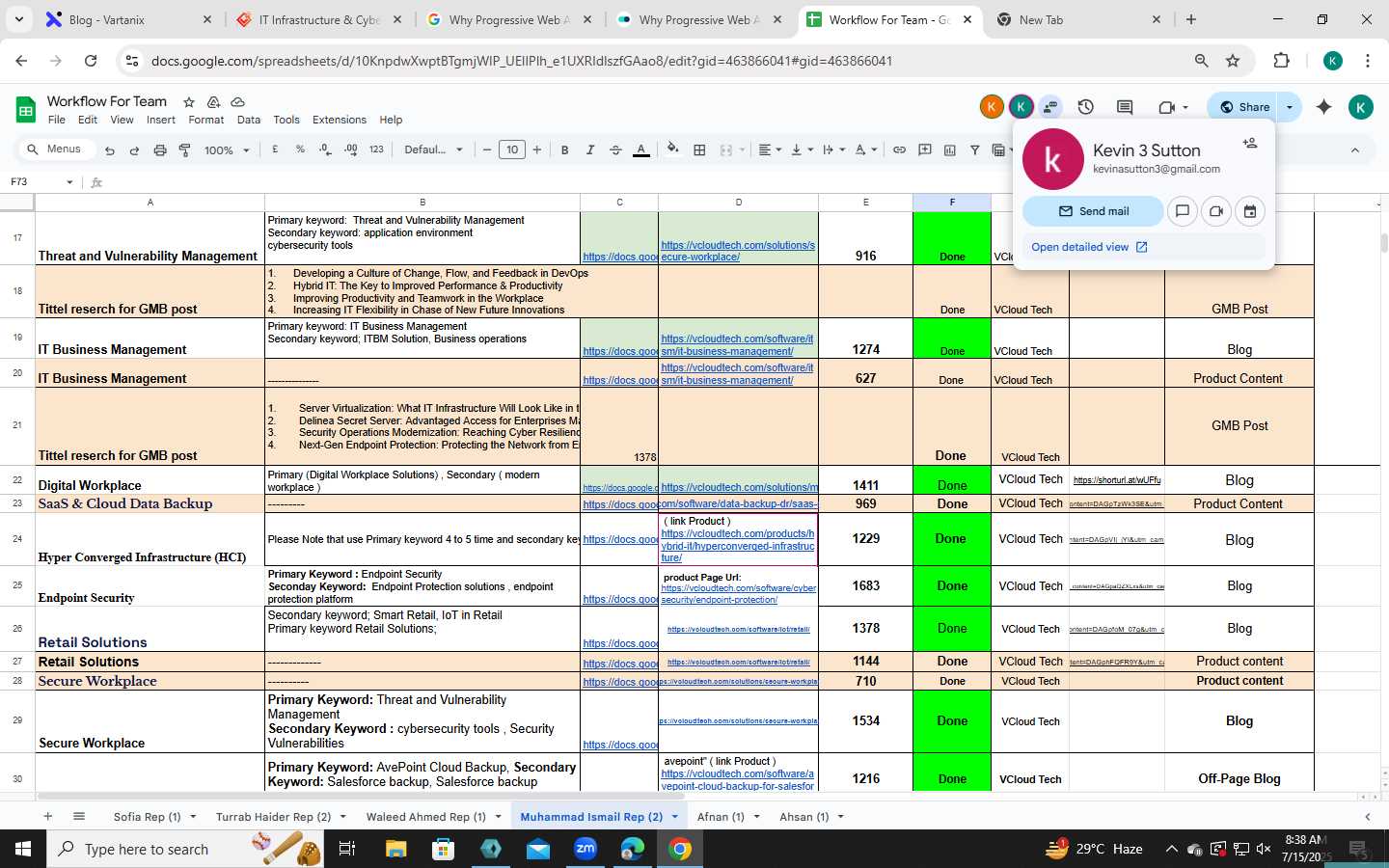The image size is (1389, 868).
Task: Decrease the font size with minus button
Action: (x=487, y=149)
